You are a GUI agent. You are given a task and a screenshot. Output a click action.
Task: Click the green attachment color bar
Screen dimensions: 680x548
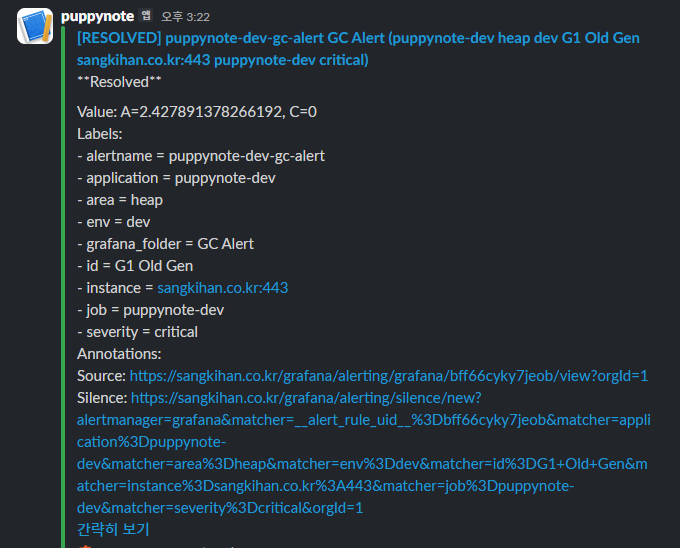(63, 286)
